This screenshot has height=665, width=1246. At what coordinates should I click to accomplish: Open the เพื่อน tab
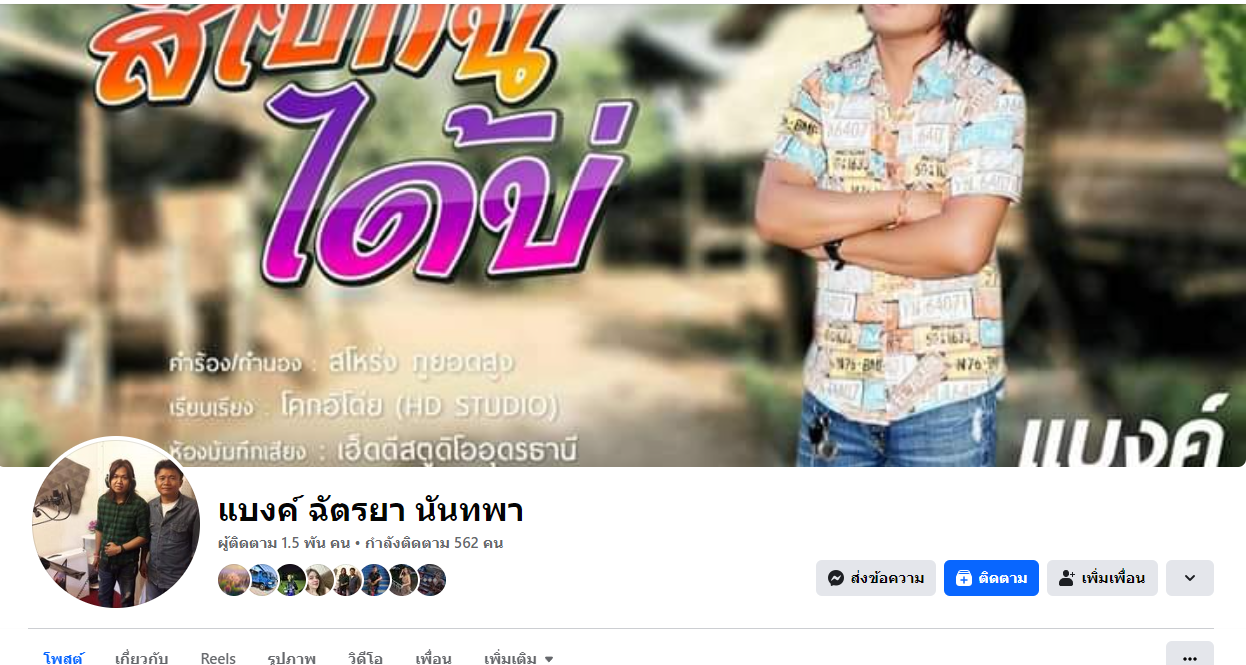(x=434, y=658)
